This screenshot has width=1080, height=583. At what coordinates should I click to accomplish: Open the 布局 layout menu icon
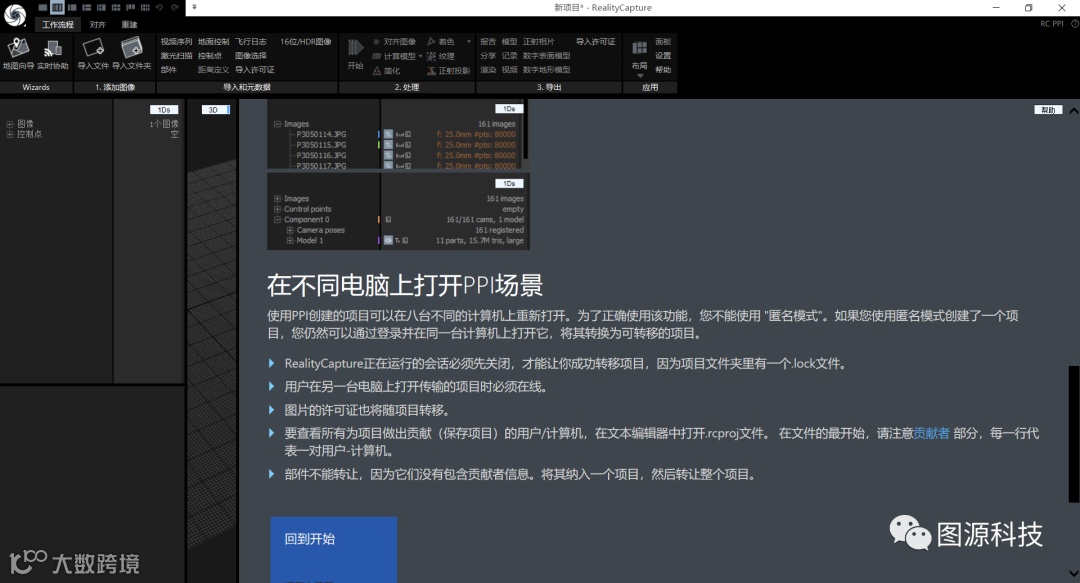coord(639,48)
